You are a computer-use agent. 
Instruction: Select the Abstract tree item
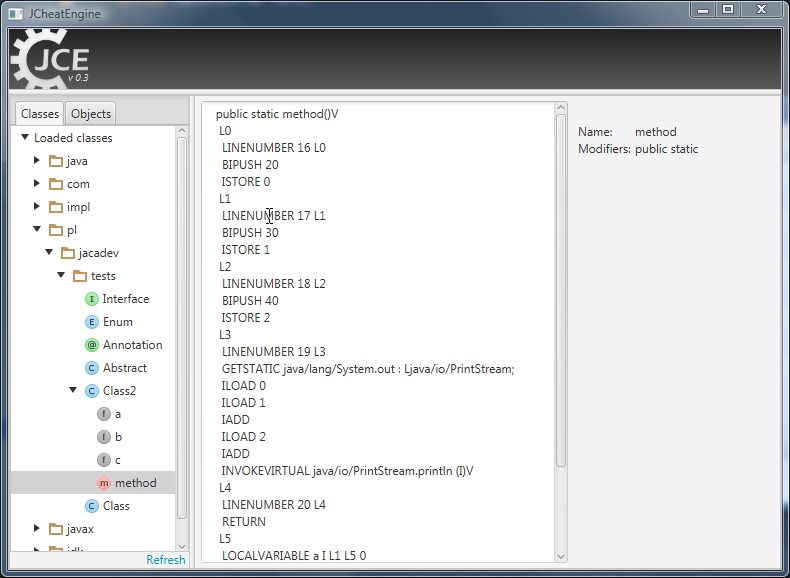(93, 368)
